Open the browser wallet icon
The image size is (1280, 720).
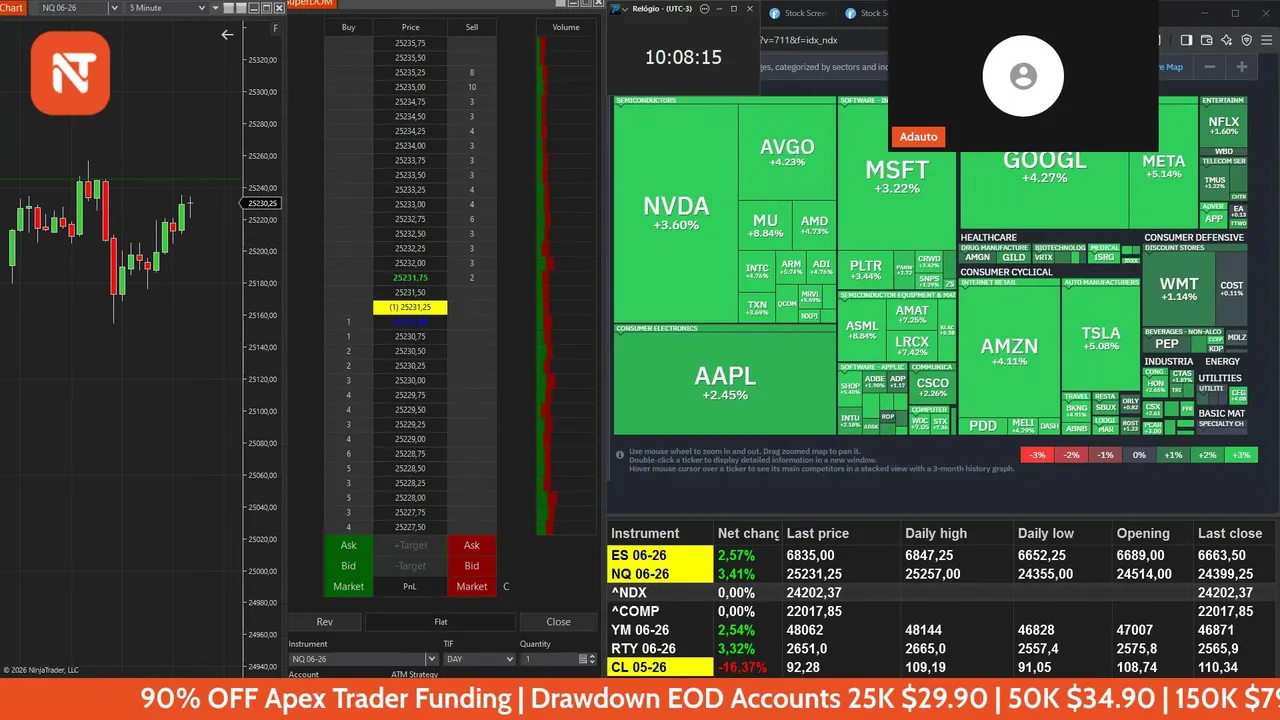pyautogui.click(x=1206, y=40)
